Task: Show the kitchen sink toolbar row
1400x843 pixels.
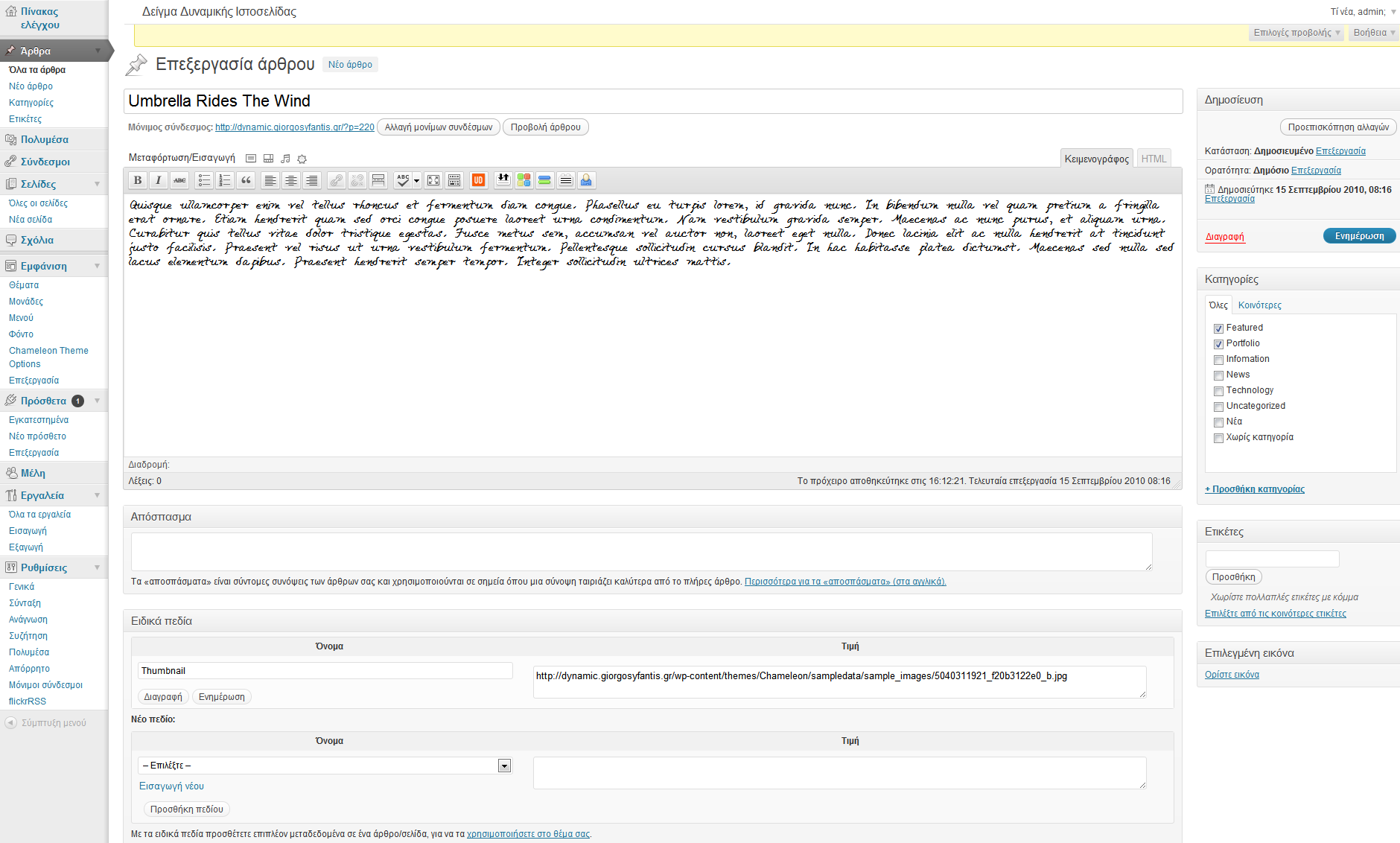Action: pyautogui.click(x=454, y=180)
